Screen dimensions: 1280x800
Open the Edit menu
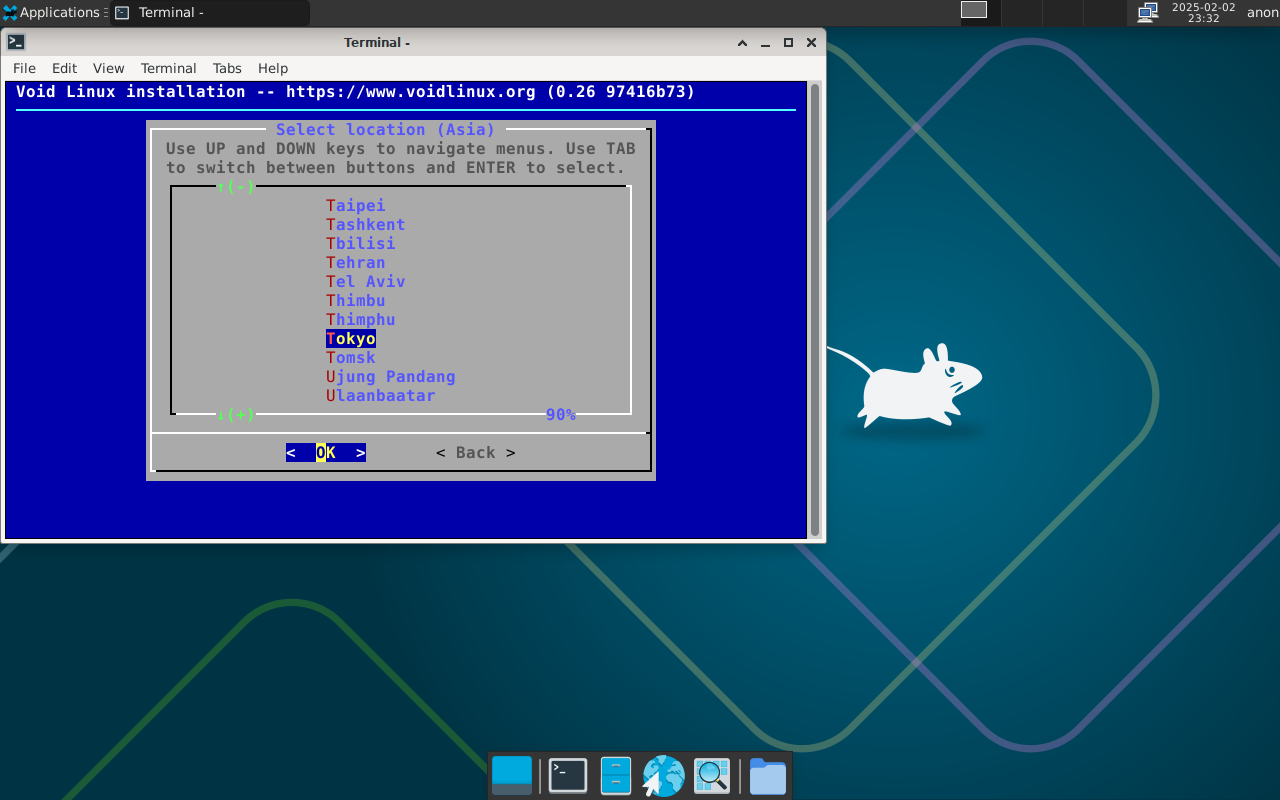64,68
